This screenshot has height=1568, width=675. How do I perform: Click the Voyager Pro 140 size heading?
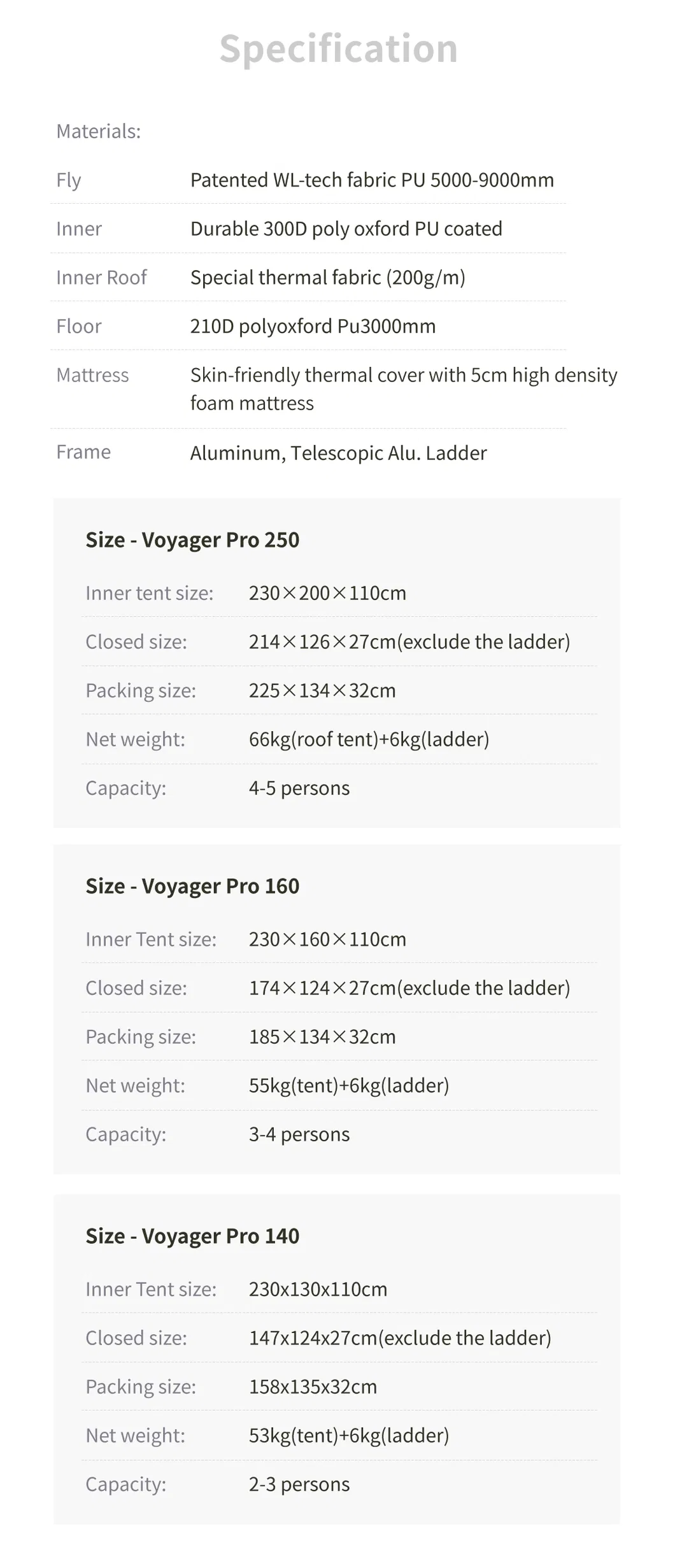(x=192, y=1236)
